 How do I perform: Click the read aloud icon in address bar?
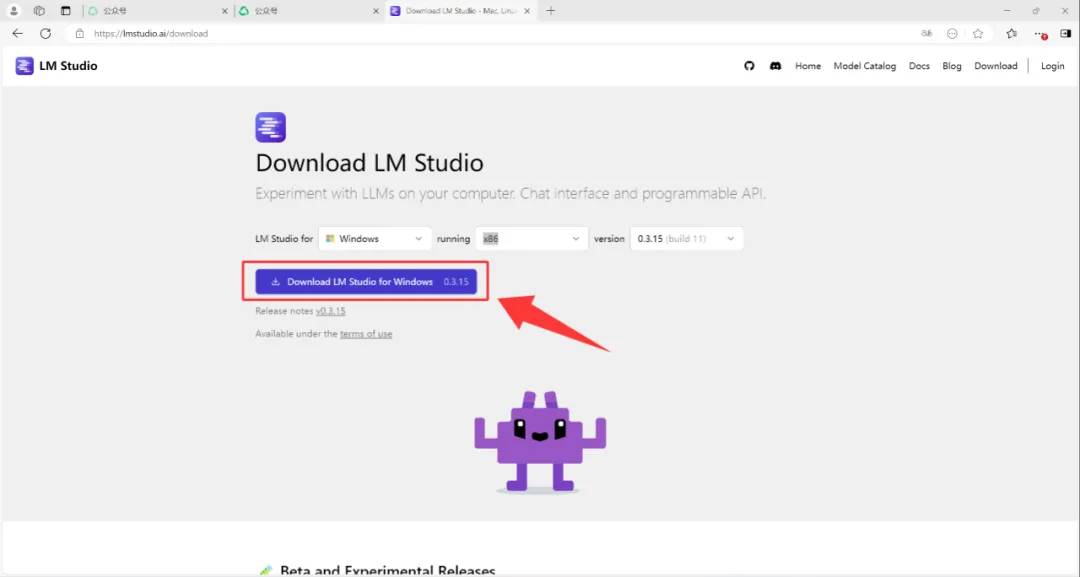926,33
